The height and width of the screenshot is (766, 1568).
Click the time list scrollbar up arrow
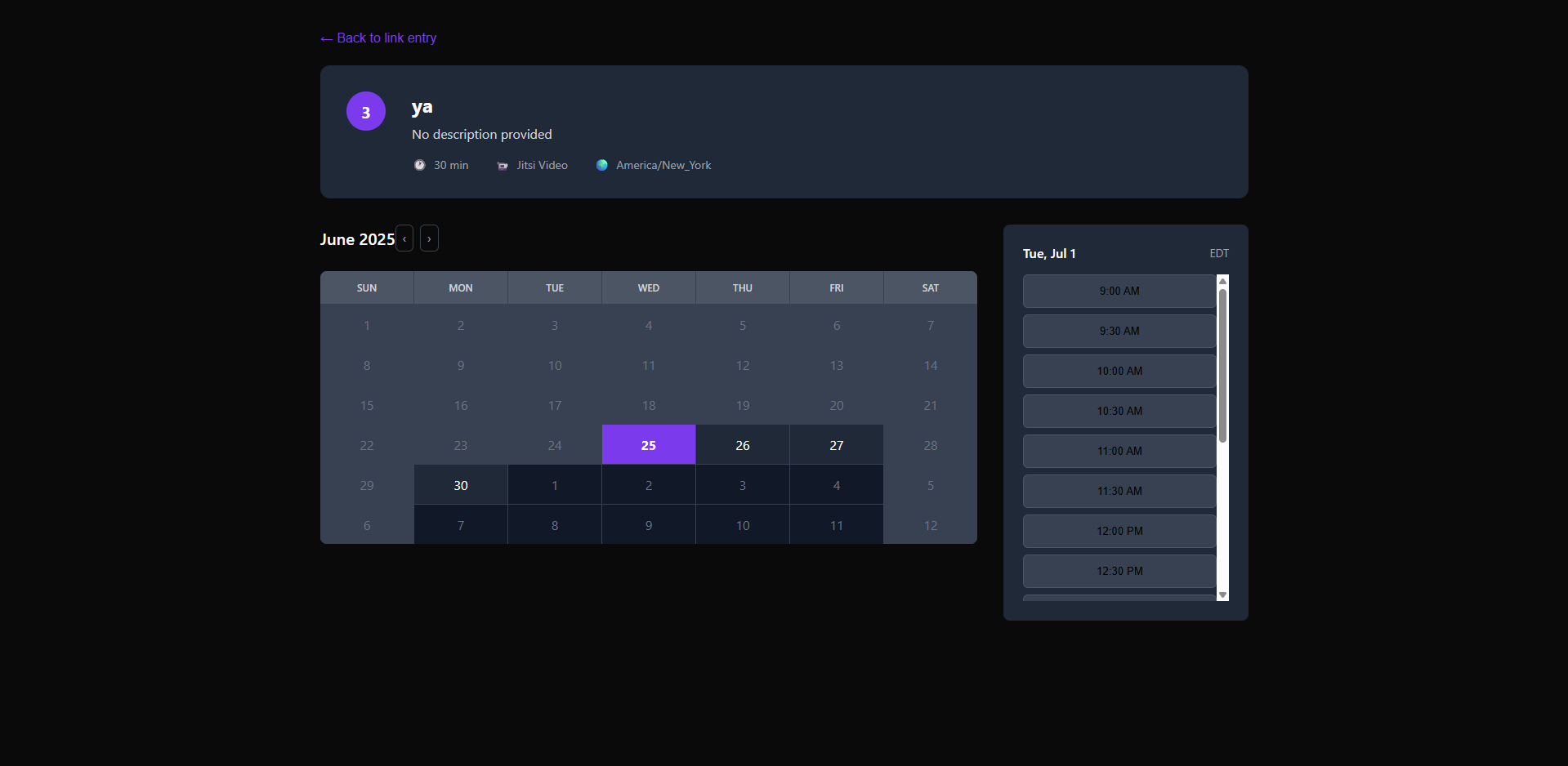(1222, 280)
